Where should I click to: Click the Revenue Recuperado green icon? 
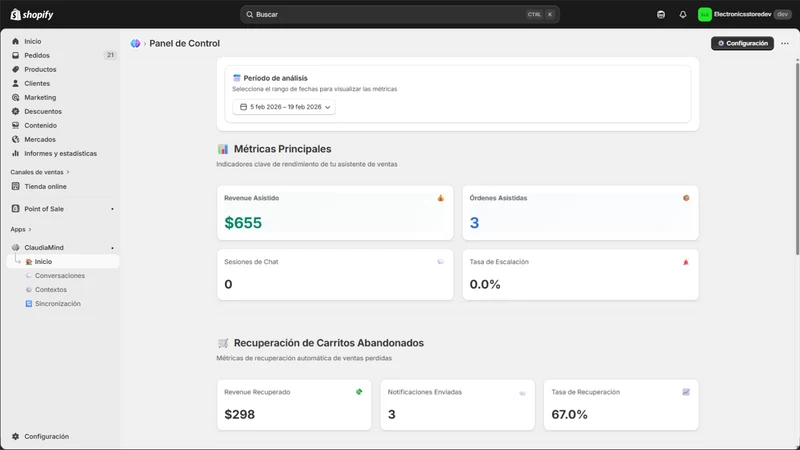tap(359, 392)
